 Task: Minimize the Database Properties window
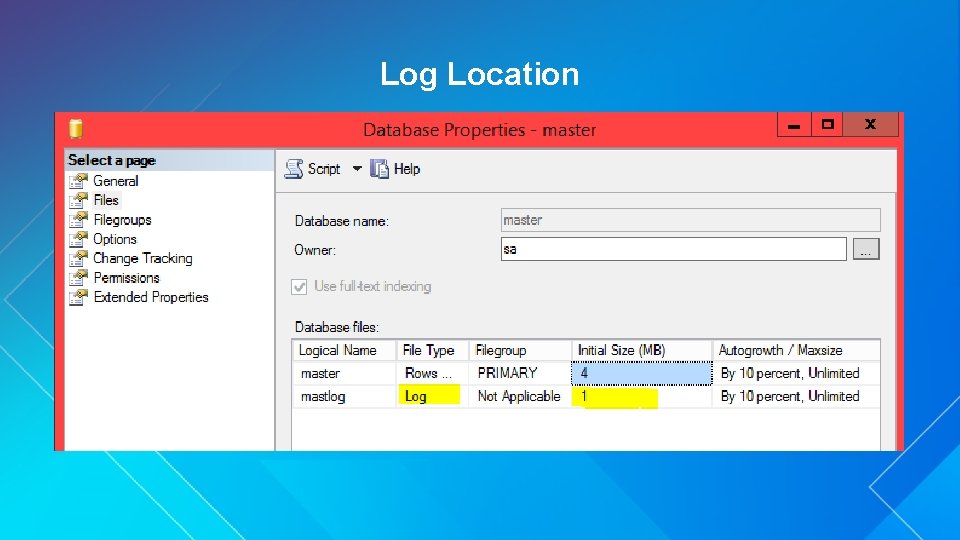(x=794, y=125)
